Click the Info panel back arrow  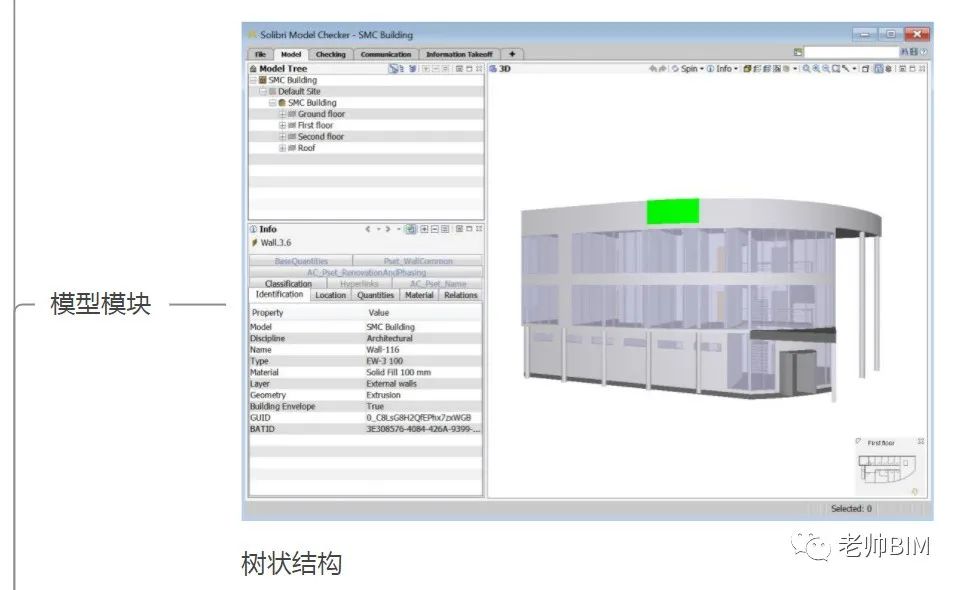click(368, 229)
